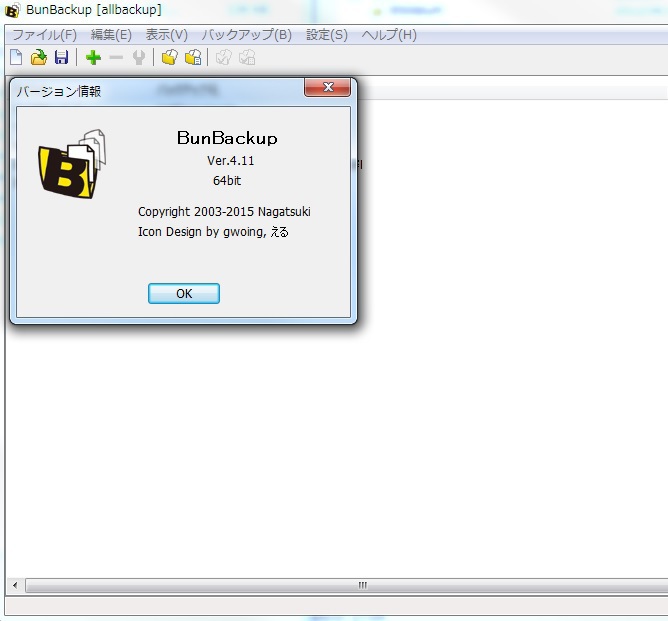Click the horizontal scrollbar left arrow
This screenshot has width=668, height=621.
[x=15, y=585]
